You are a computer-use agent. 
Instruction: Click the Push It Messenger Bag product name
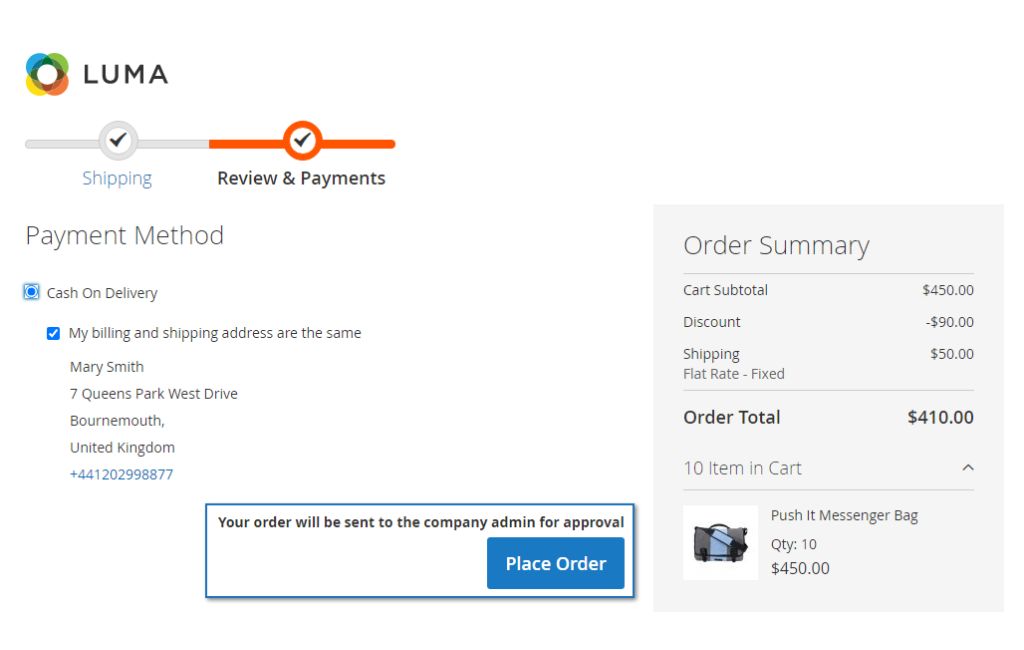tap(844, 515)
